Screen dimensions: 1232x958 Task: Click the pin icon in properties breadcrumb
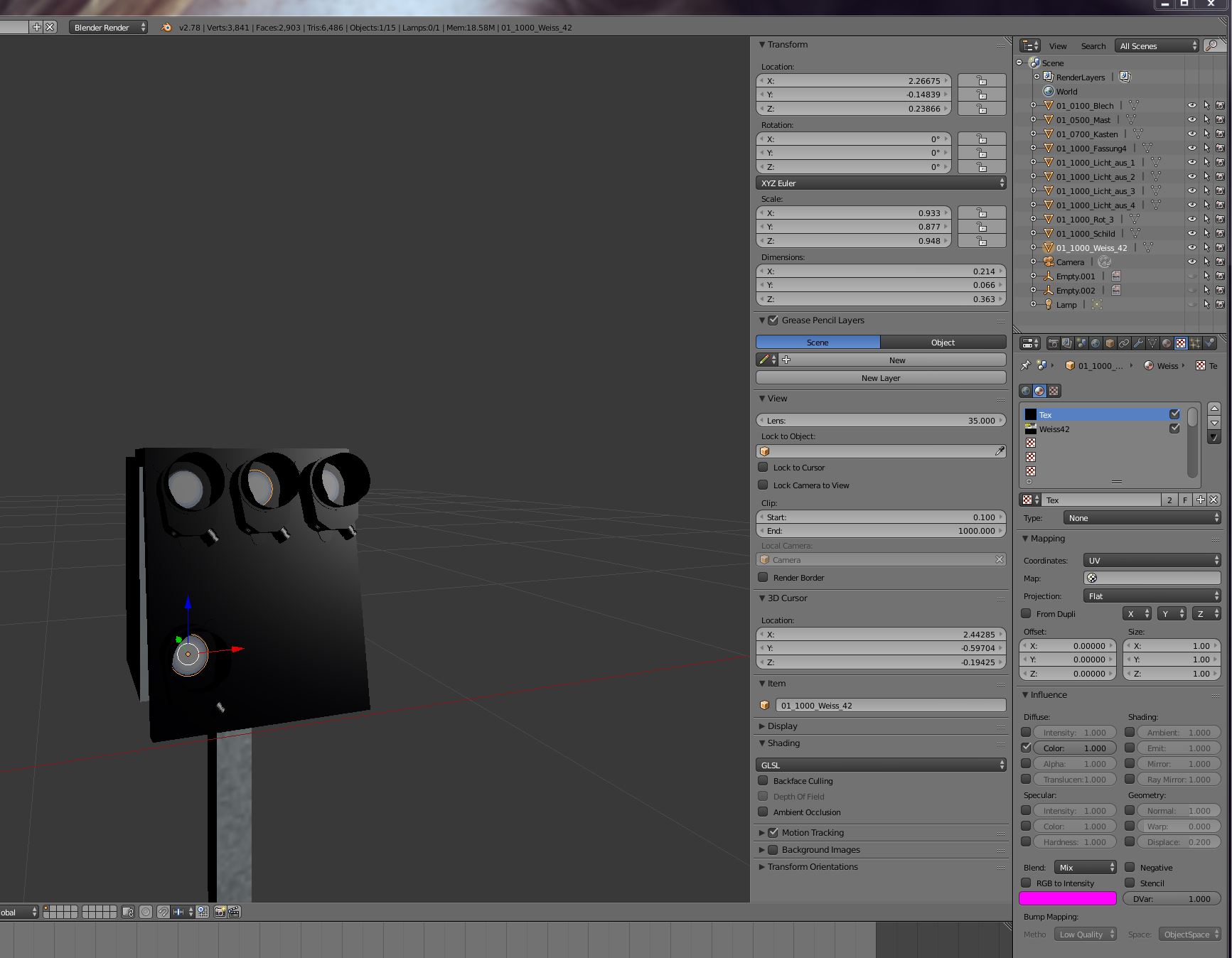[1025, 365]
